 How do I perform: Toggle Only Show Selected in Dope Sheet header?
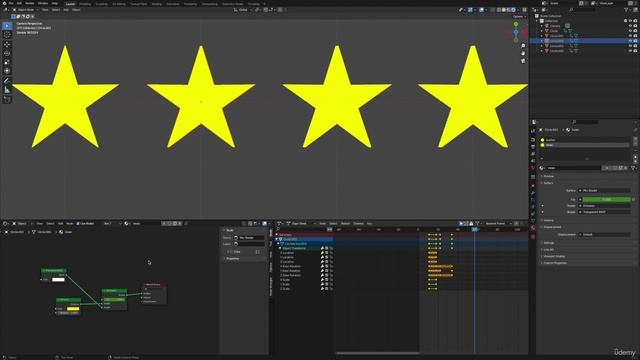[461, 224]
